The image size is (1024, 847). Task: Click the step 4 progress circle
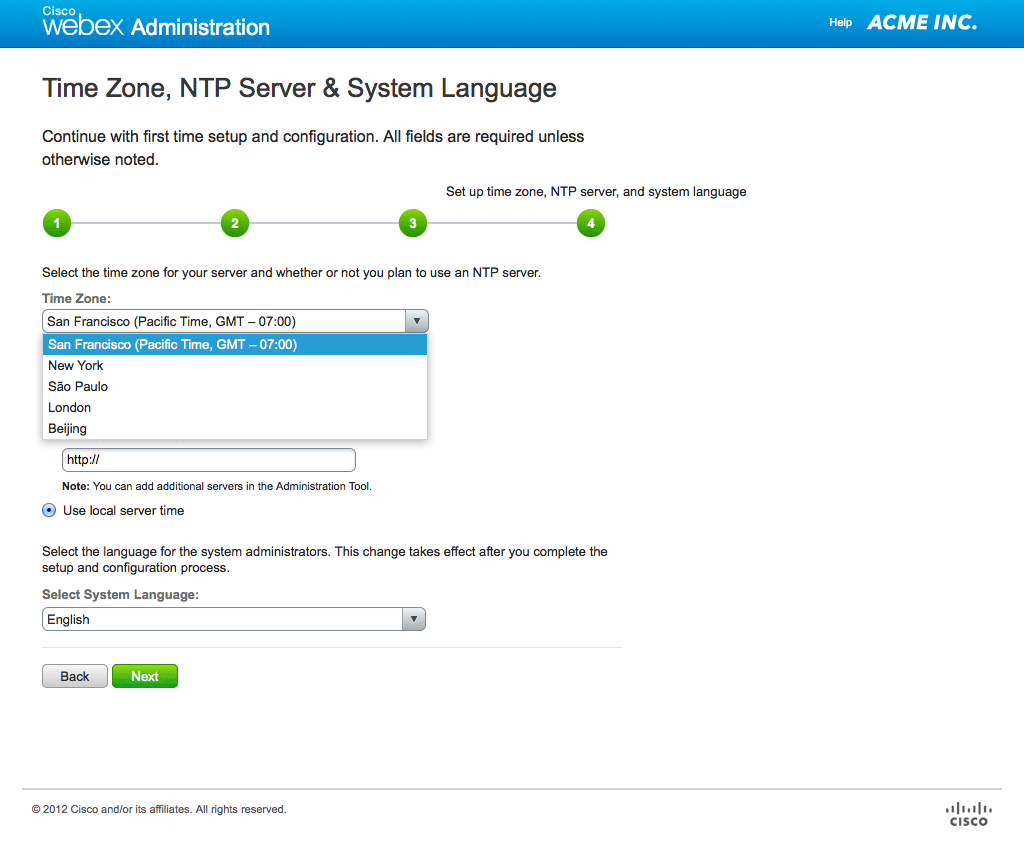[591, 223]
